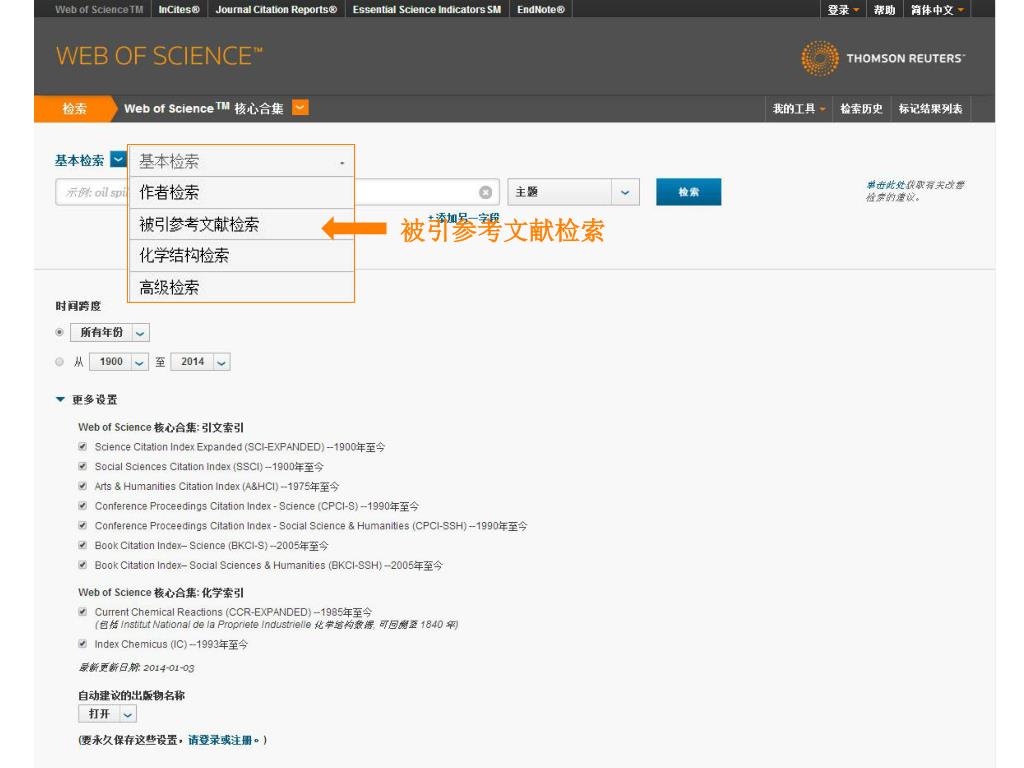
Task: Toggle the BKCI-SSH book citation checkbox
Action: (x=82, y=565)
